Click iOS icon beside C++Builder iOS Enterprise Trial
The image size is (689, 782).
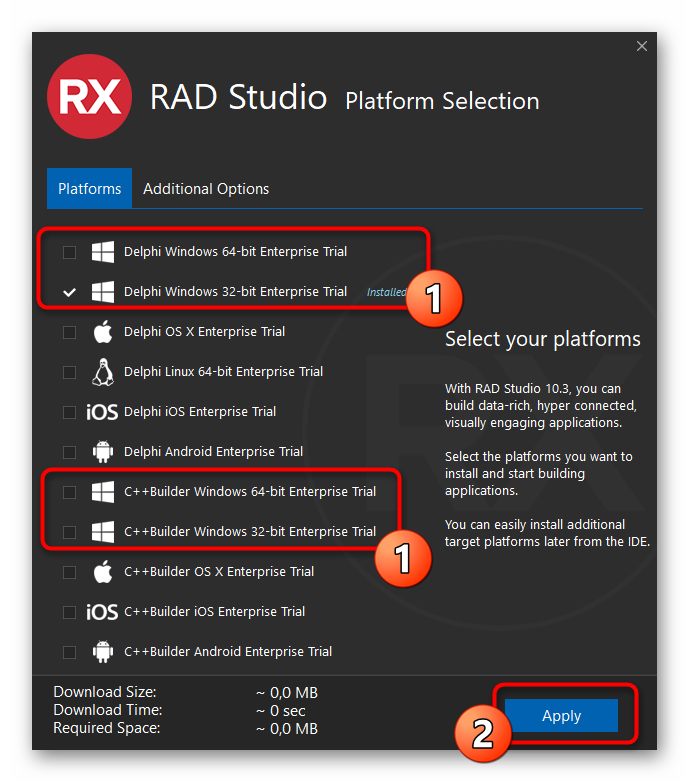point(102,612)
